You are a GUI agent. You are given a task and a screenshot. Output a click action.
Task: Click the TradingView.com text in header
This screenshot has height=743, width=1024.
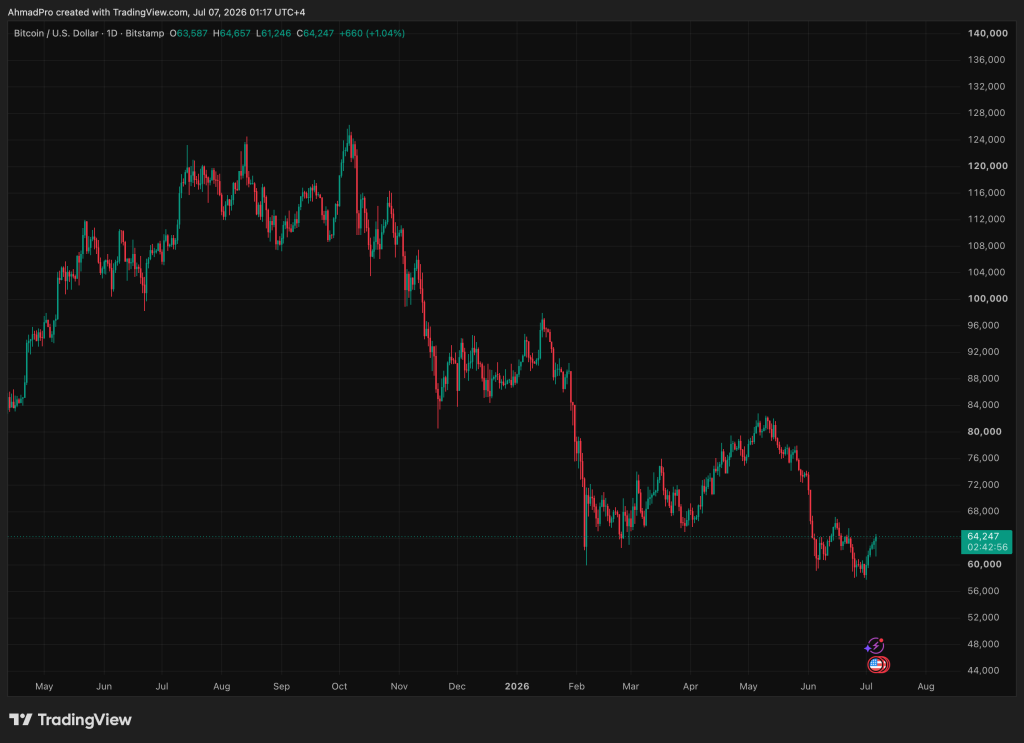[150, 12]
